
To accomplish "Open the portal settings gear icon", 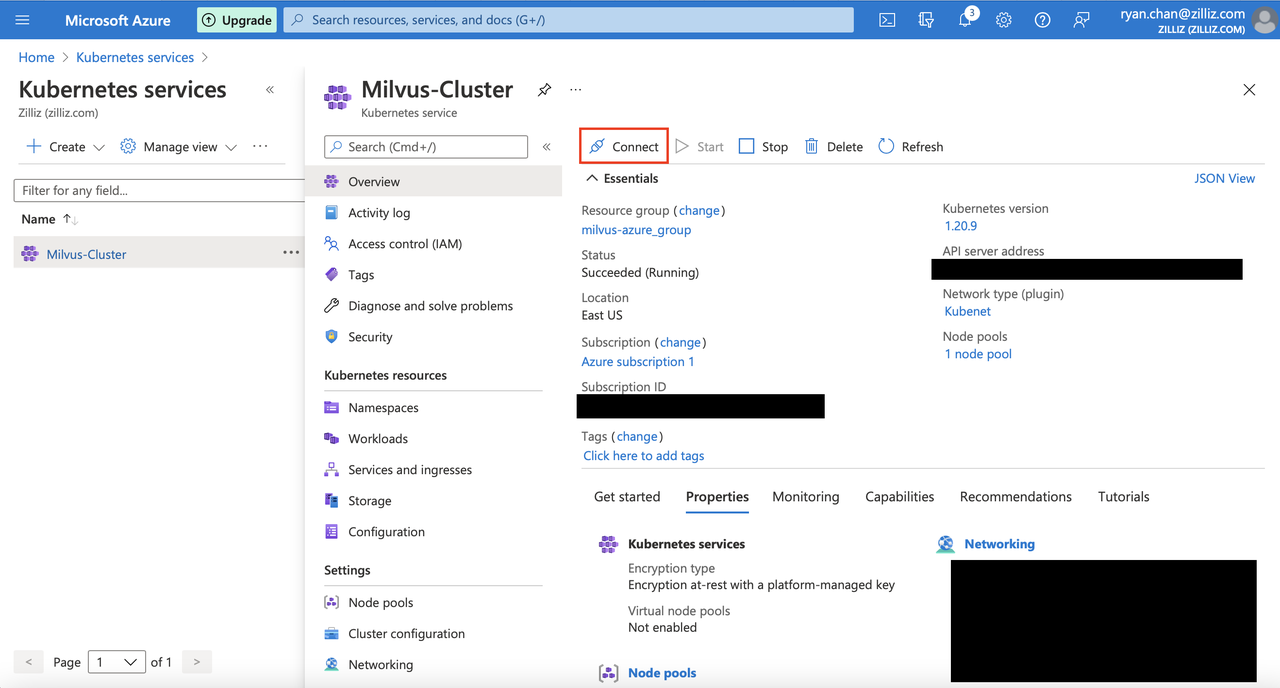I will pos(1004,20).
